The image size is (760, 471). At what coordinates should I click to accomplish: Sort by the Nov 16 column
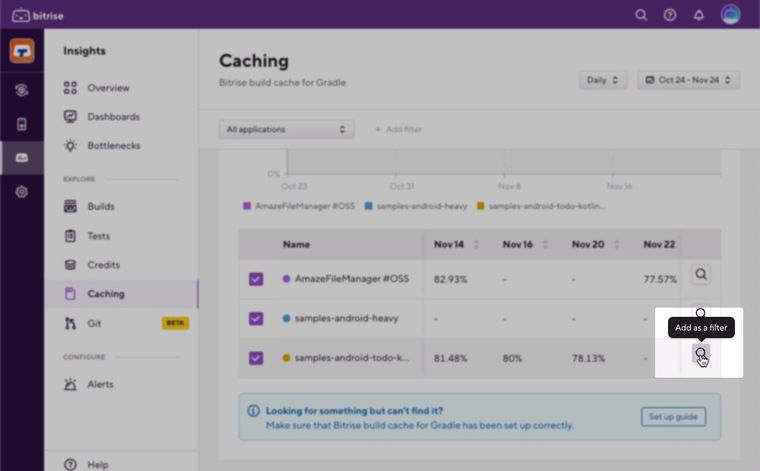coord(545,244)
